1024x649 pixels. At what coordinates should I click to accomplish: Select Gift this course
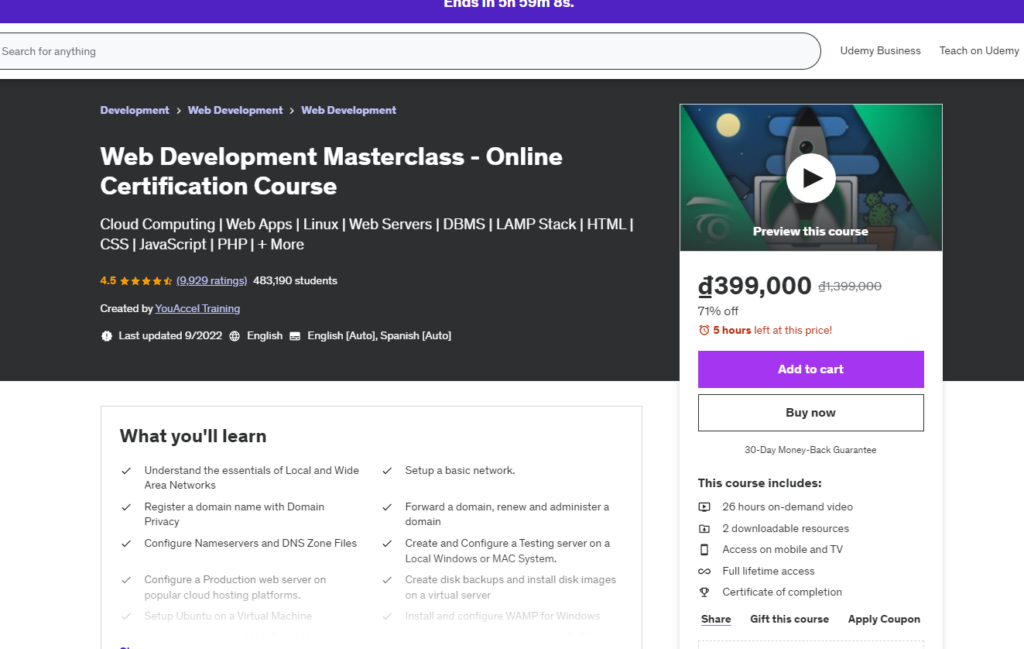click(789, 618)
